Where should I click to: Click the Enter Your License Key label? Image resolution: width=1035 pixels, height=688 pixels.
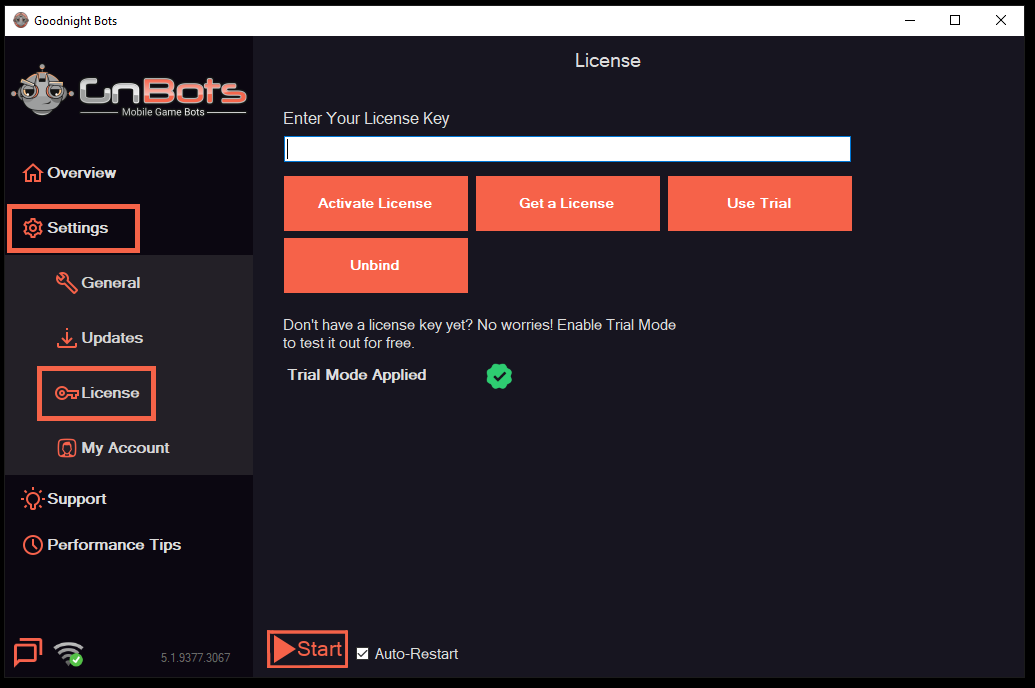(x=366, y=119)
